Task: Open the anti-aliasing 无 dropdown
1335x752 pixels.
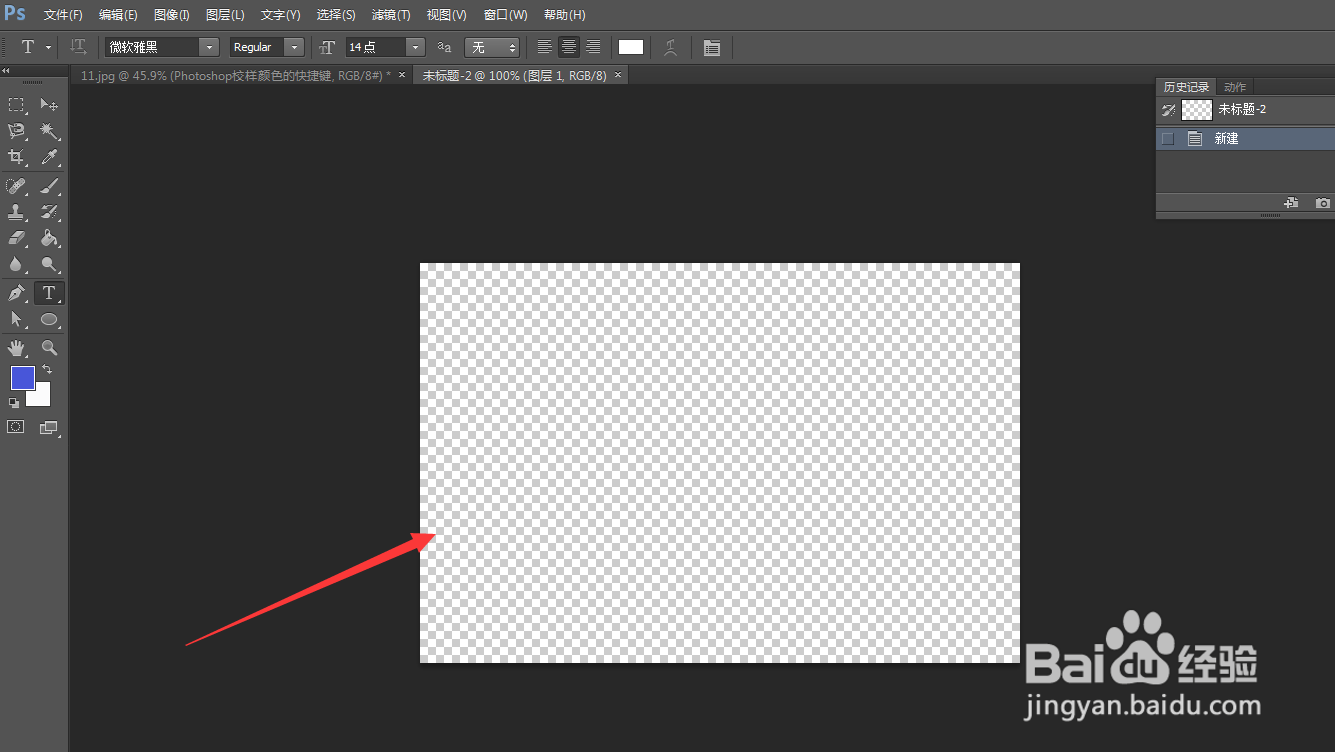Action: [492, 47]
